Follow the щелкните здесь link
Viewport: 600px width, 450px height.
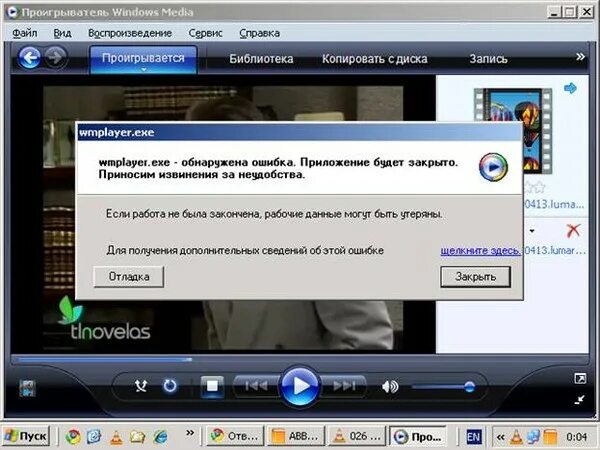tap(481, 251)
